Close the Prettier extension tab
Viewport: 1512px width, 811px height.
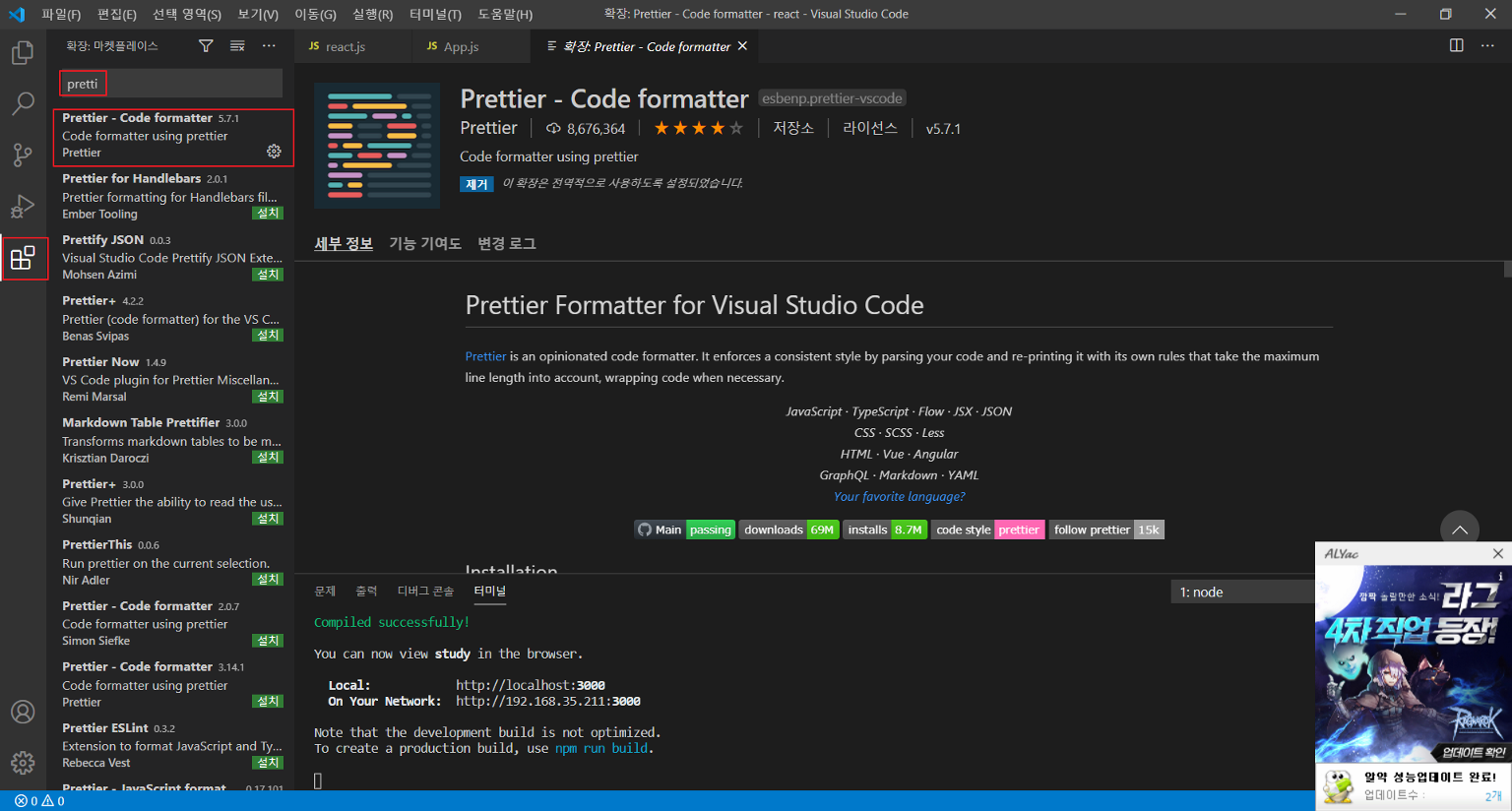742,46
